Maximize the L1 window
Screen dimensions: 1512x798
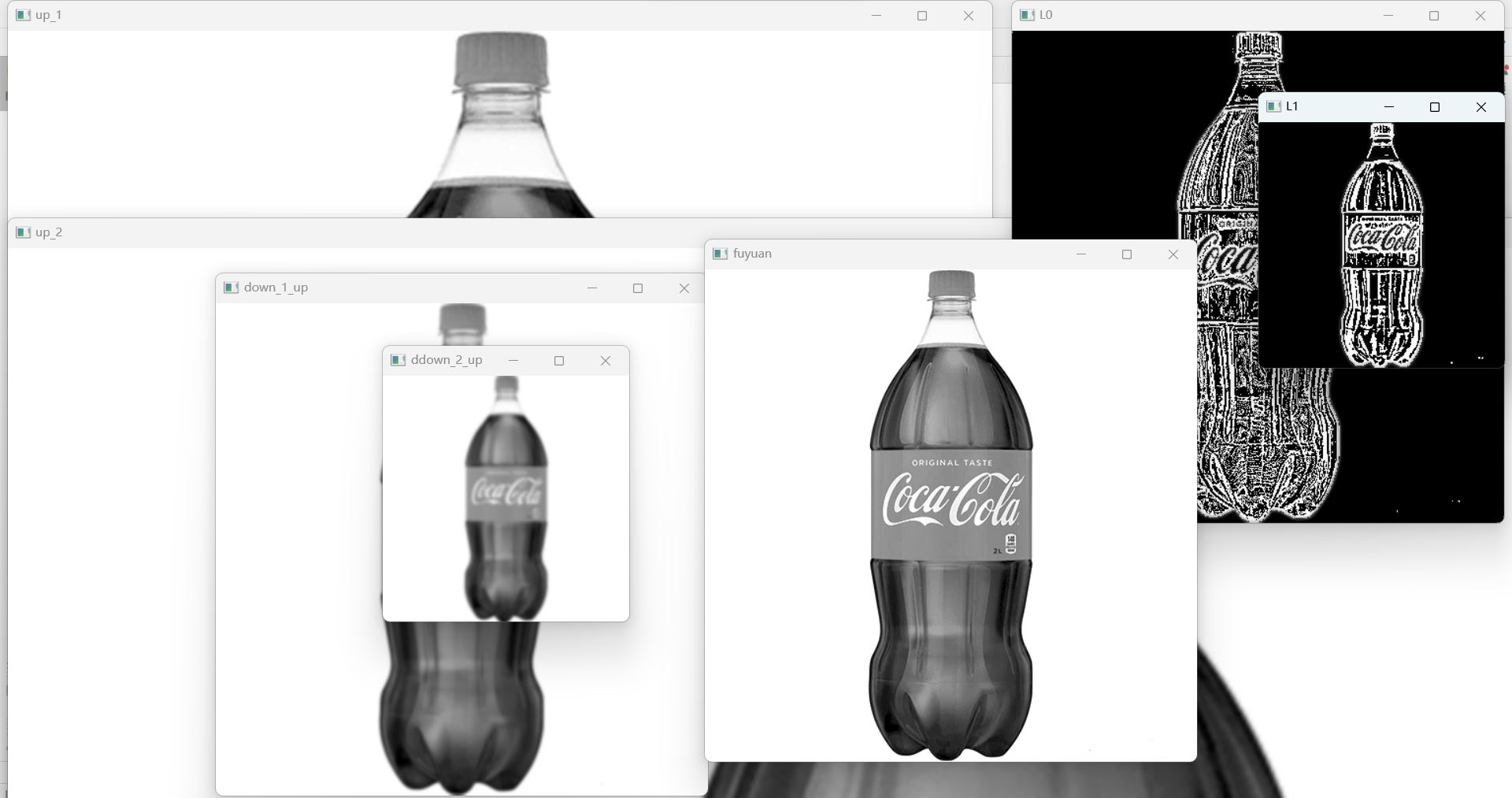pos(1435,107)
